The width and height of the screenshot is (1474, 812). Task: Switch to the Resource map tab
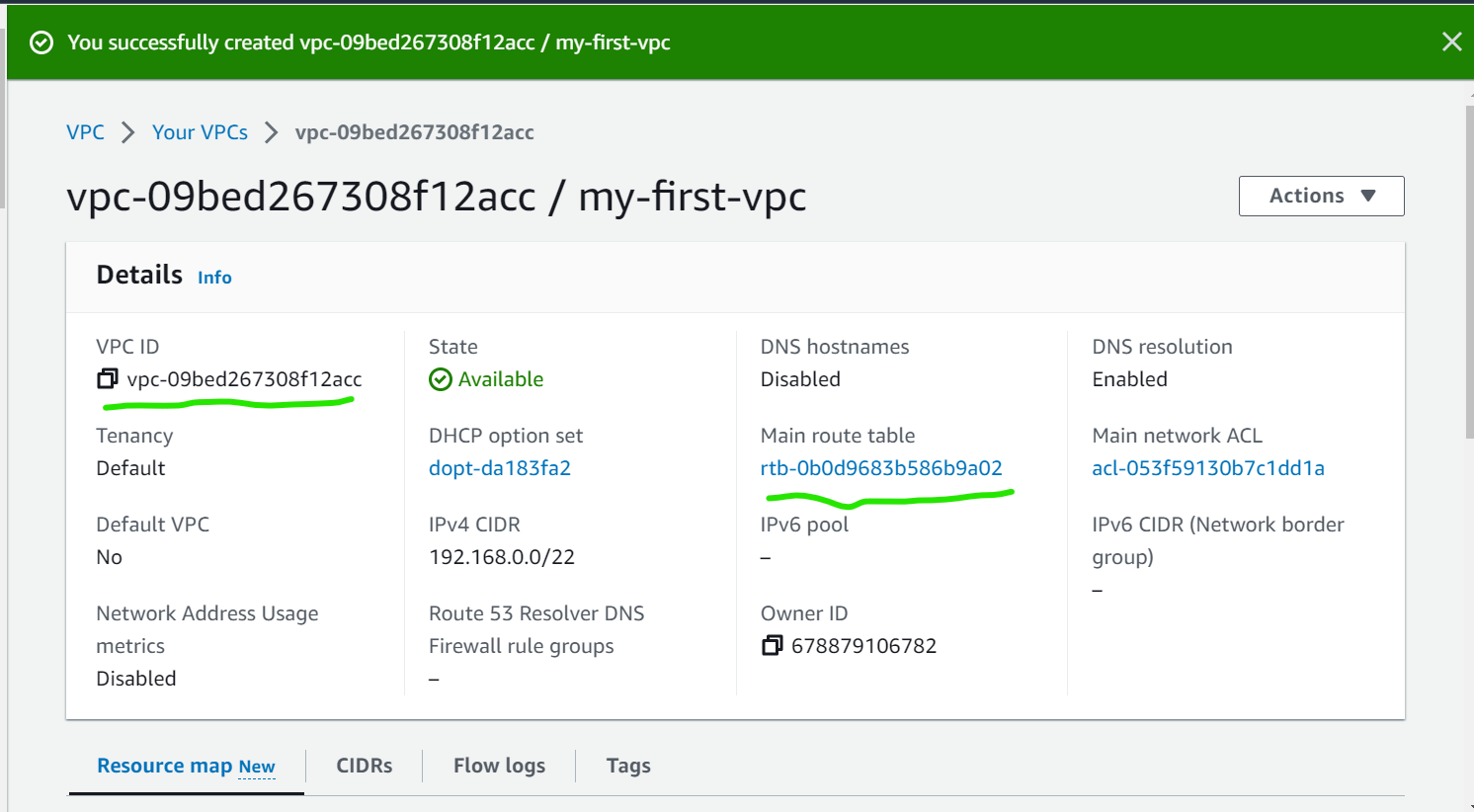pos(186,766)
